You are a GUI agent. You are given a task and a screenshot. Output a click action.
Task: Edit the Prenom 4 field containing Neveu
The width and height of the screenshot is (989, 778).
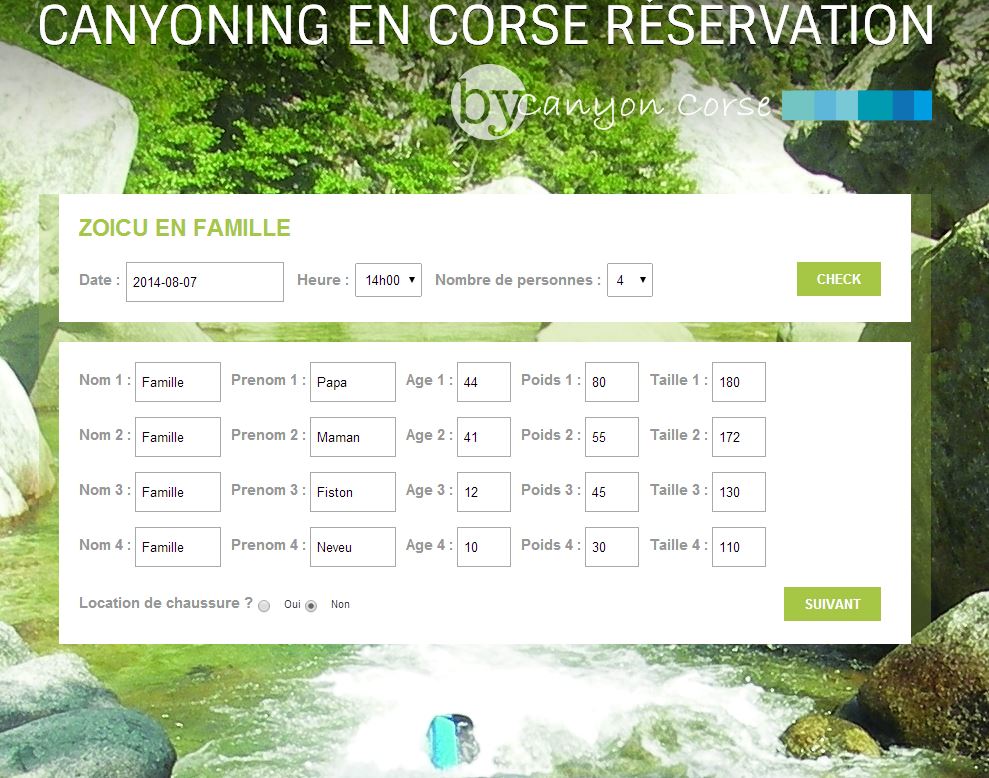[352, 547]
